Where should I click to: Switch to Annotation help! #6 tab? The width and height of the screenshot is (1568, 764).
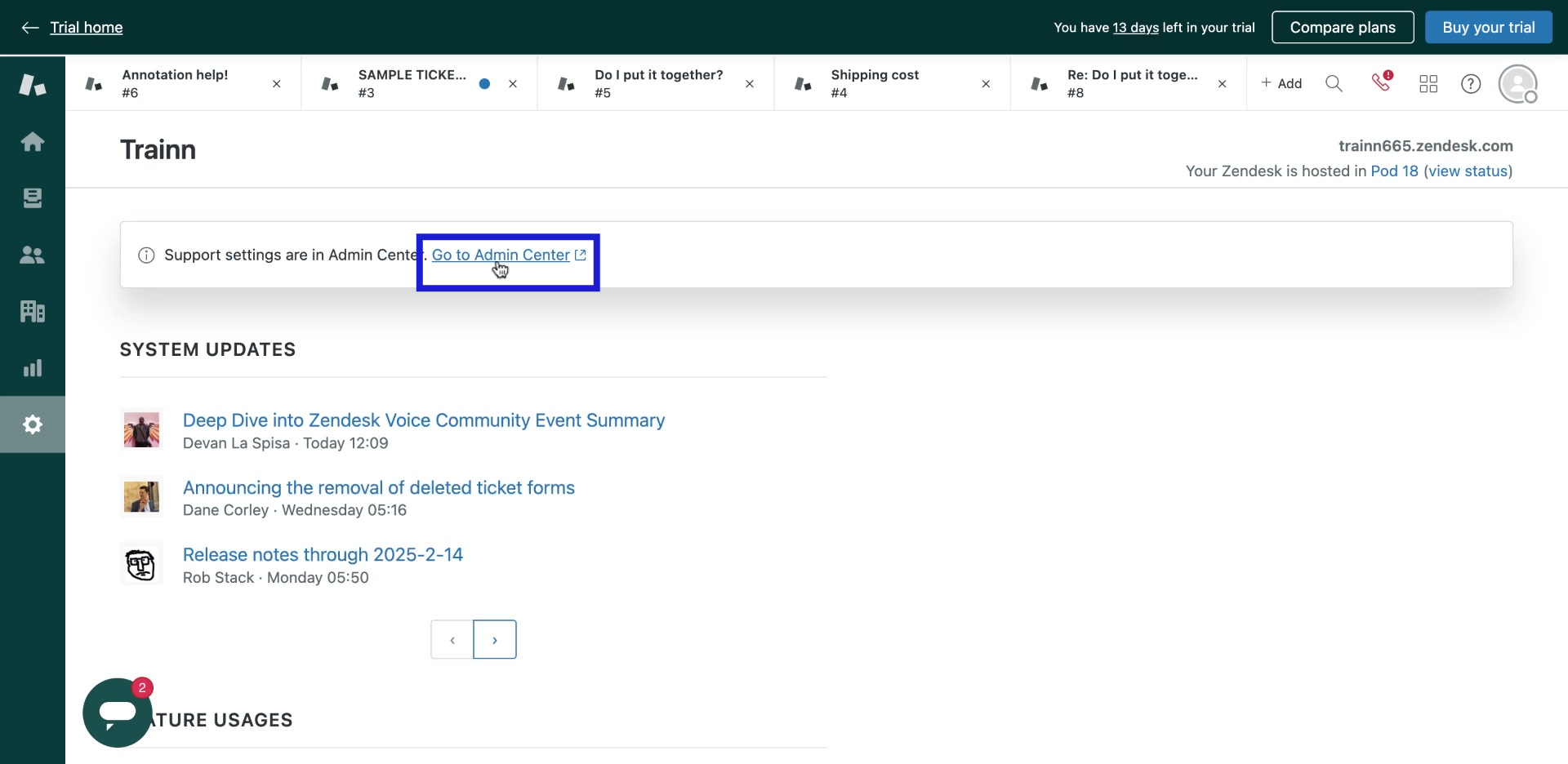176,83
